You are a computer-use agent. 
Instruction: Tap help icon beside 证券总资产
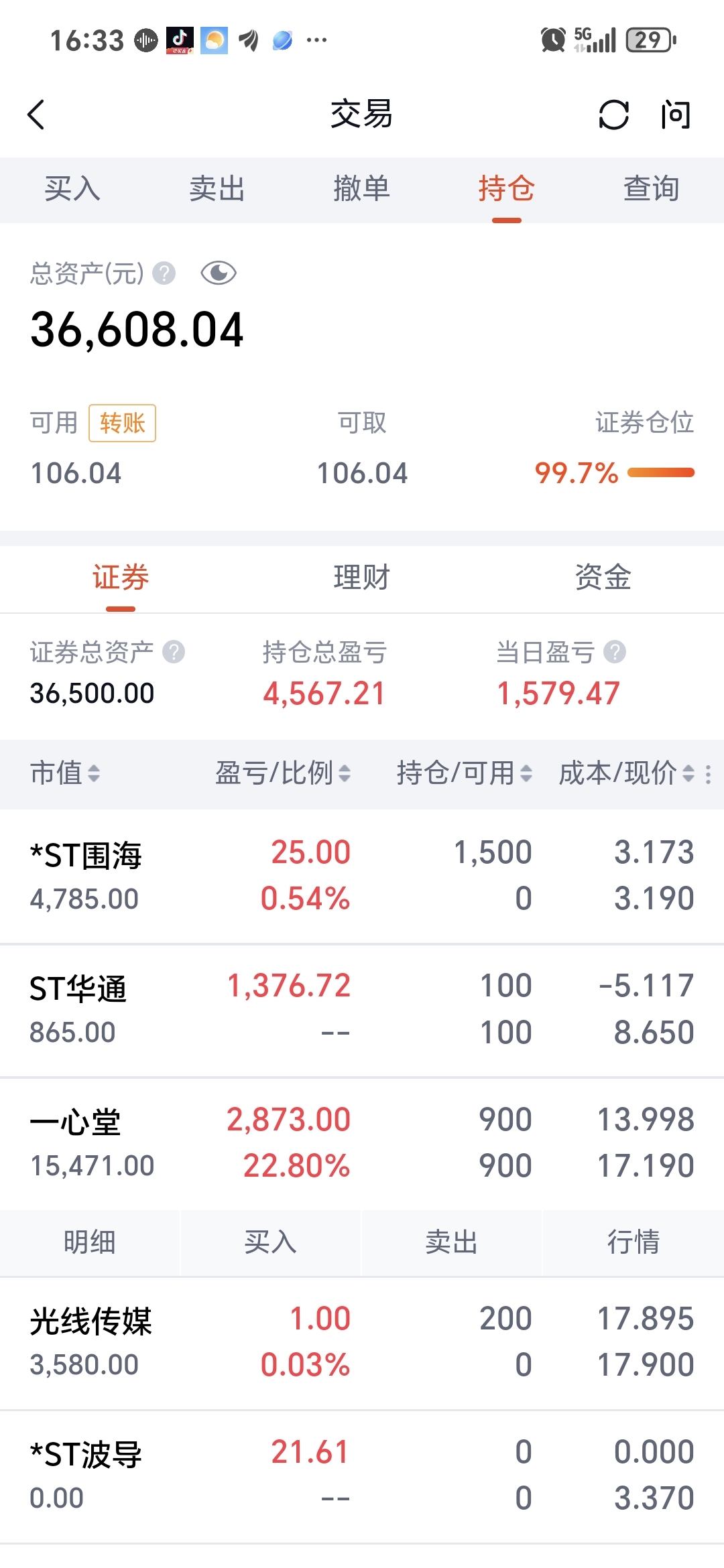coord(174,651)
